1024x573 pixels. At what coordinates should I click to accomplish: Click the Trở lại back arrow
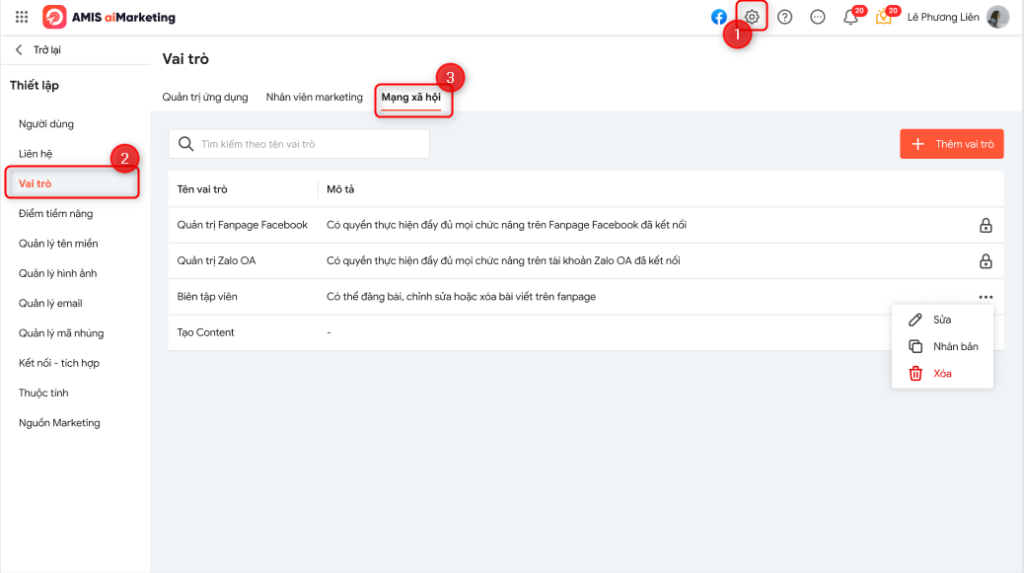(19, 50)
